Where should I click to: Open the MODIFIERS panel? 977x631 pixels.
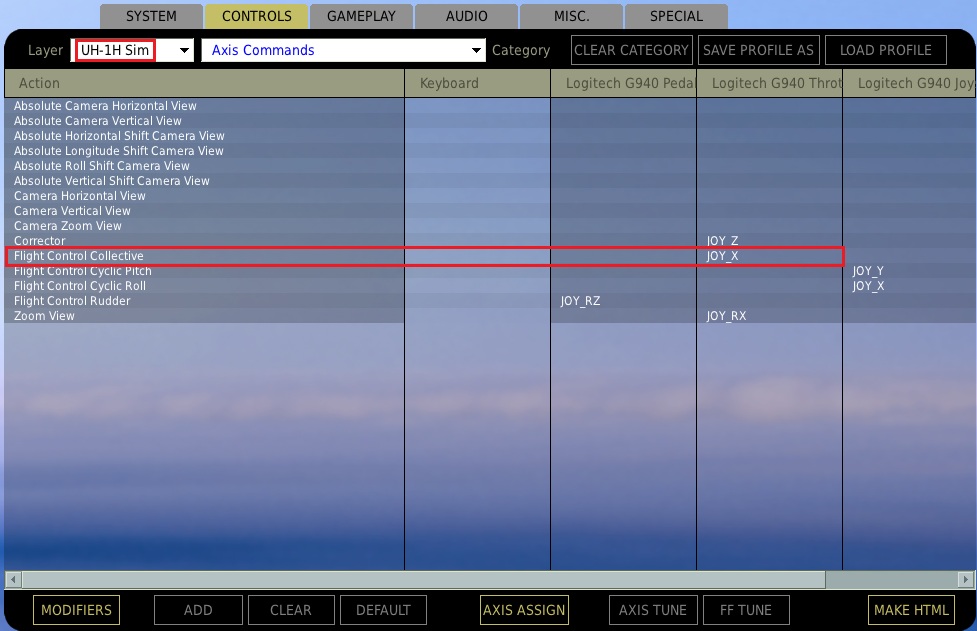click(x=76, y=610)
